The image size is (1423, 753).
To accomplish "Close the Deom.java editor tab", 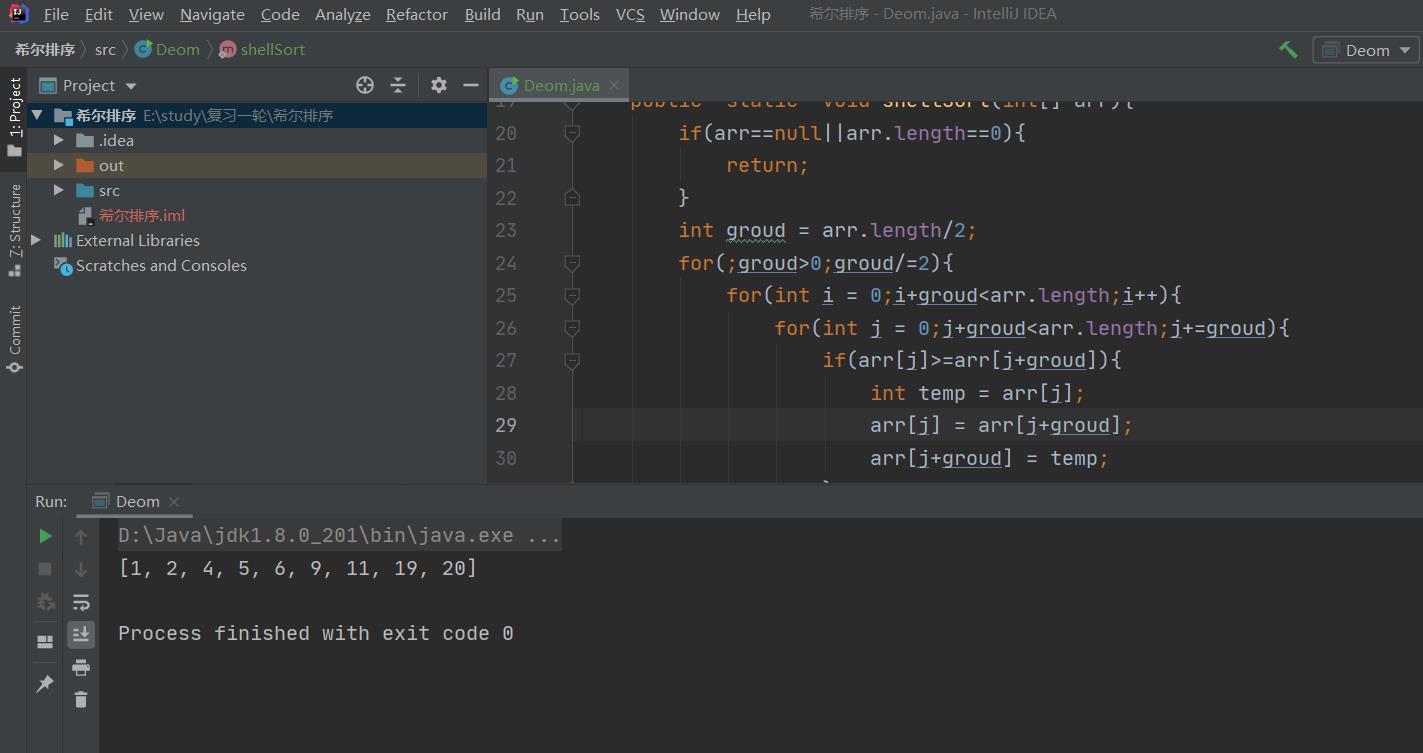I will [614, 85].
